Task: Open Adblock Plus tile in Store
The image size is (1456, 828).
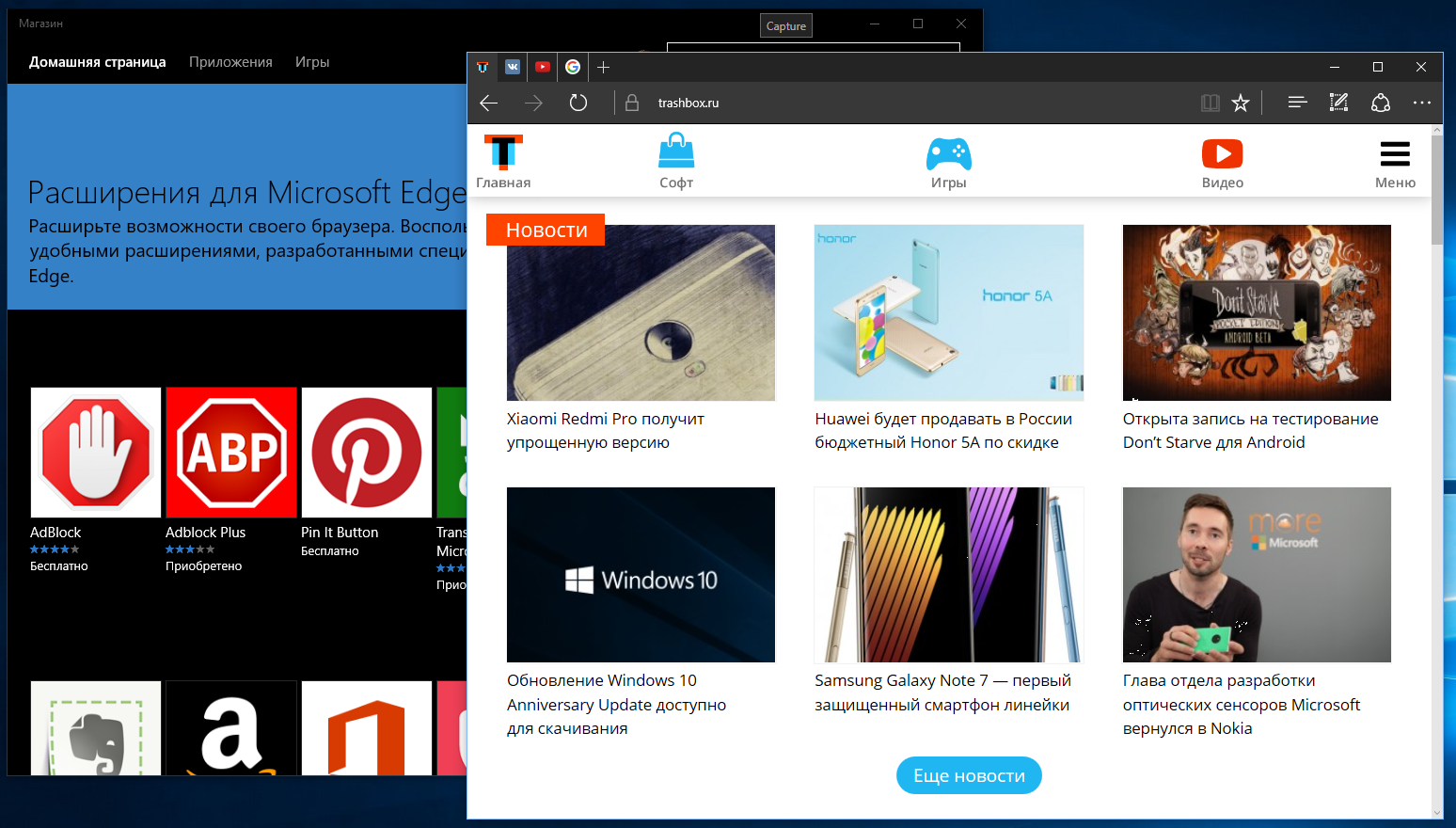Action: pos(231,453)
